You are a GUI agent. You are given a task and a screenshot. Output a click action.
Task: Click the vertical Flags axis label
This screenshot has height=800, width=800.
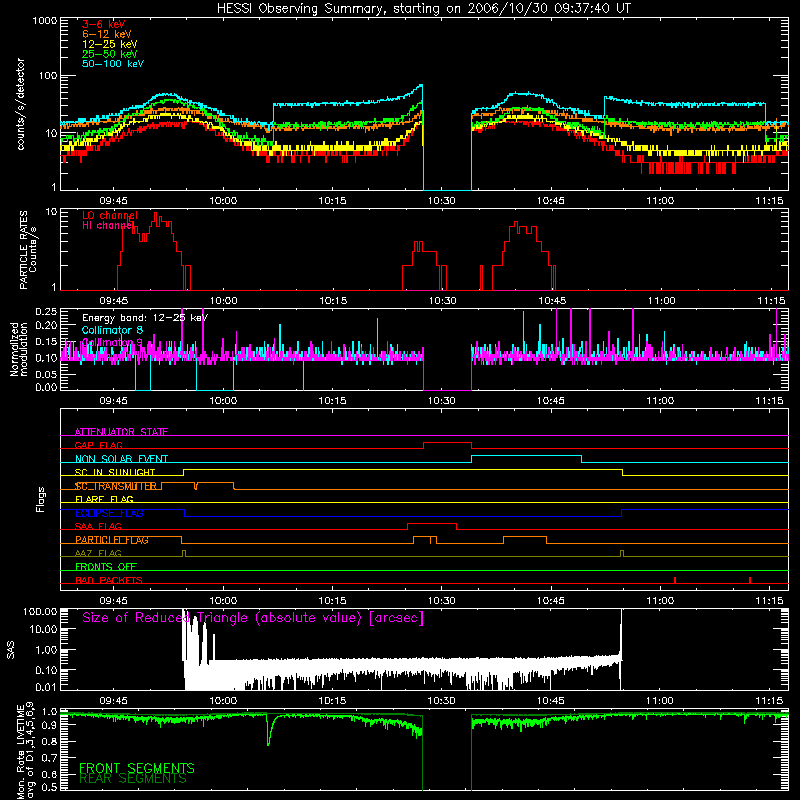[41, 499]
